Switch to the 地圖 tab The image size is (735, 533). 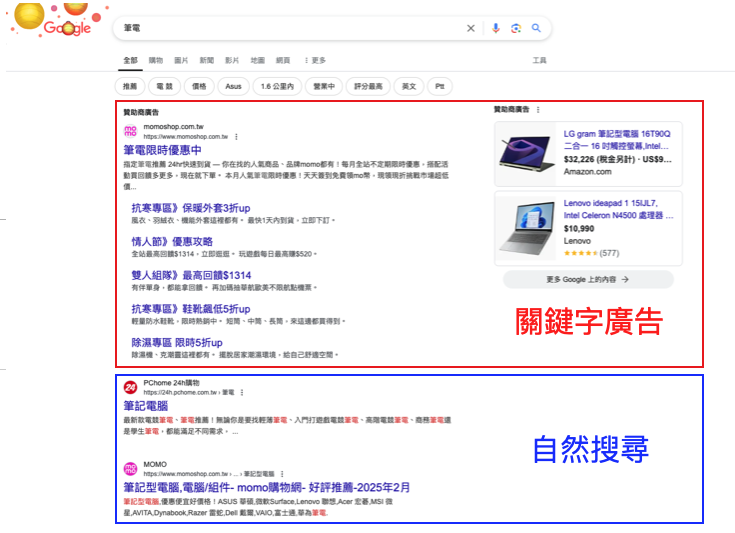[257, 60]
